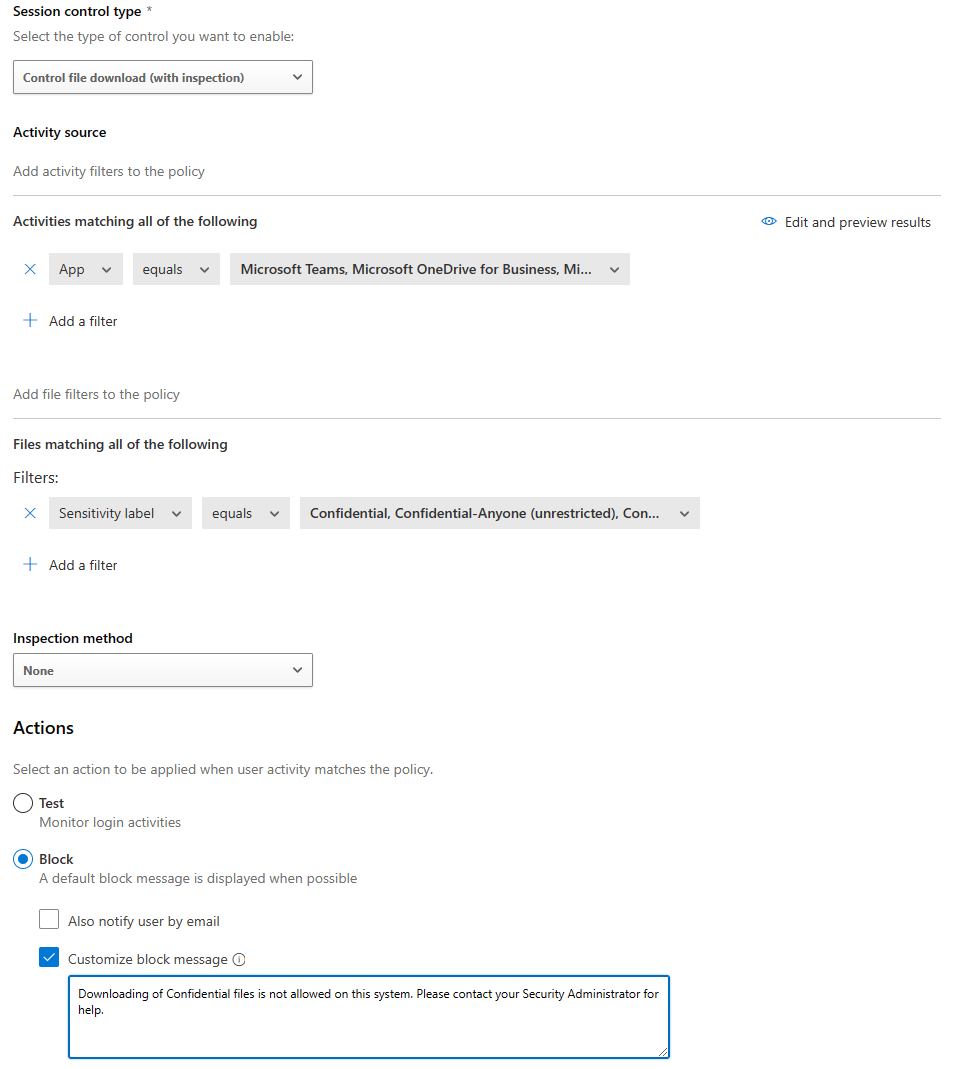Screen dimensions: 953x1069
Task: Click the Activities matching all of the following text
Action: (x=136, y=222)
